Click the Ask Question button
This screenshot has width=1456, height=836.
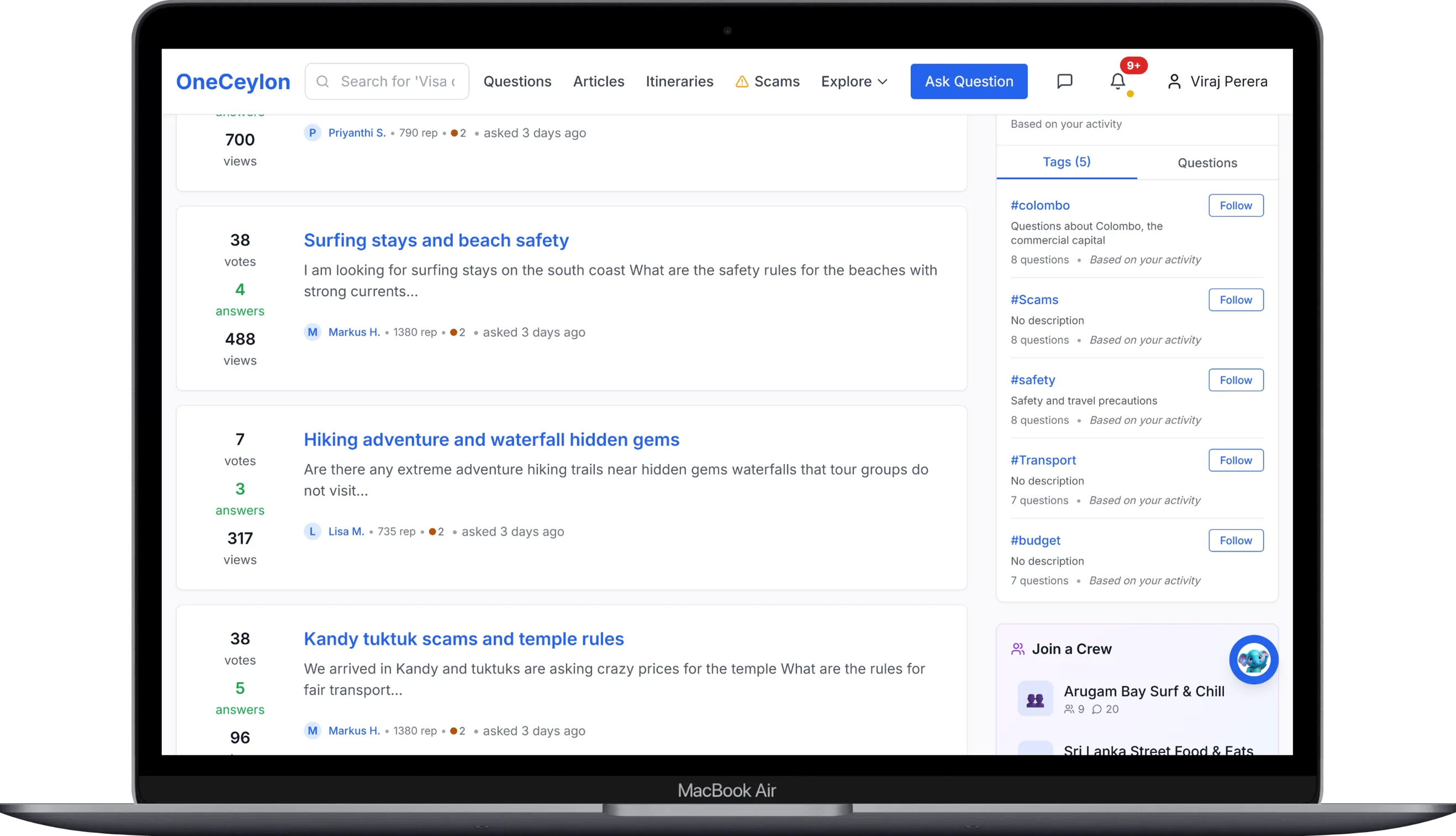click(969, 82)
